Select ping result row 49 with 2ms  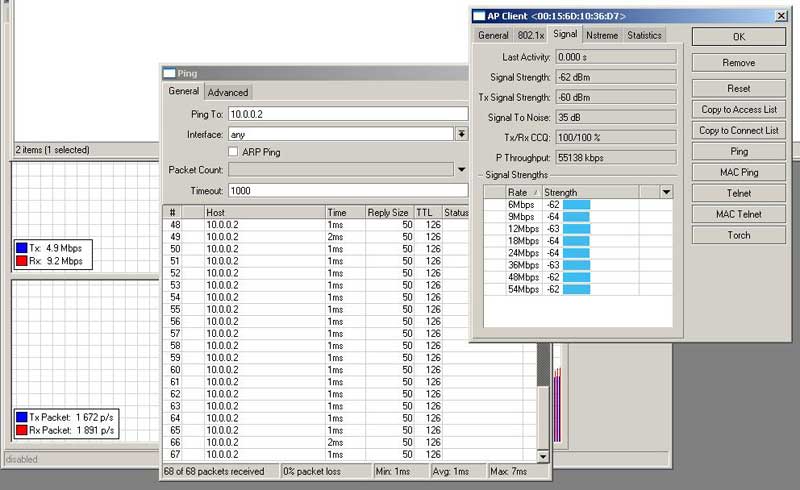click(x=315, y=237)
